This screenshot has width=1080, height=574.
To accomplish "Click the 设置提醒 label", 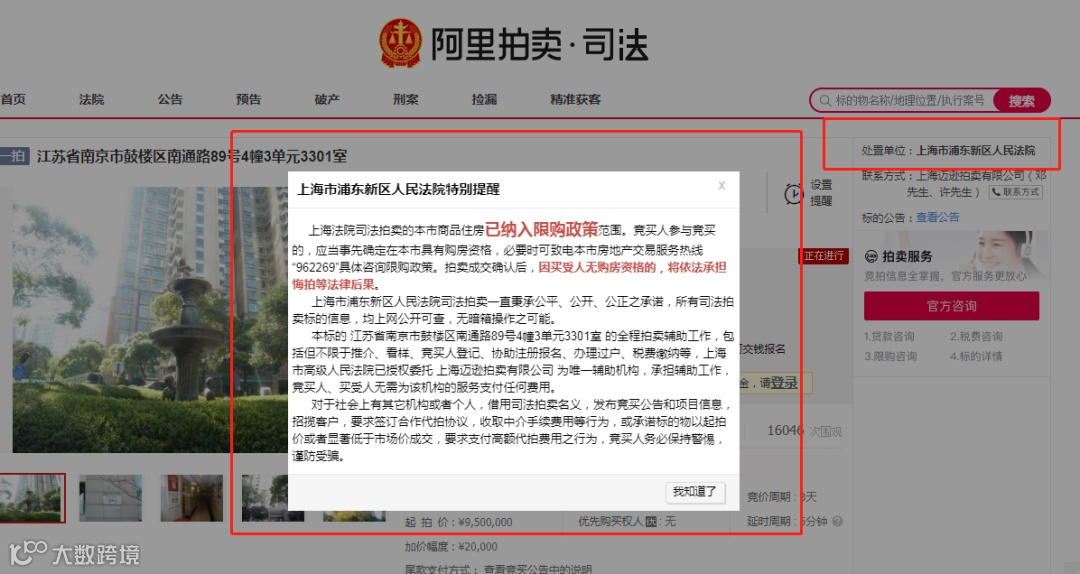I will (x=821, y=193).
